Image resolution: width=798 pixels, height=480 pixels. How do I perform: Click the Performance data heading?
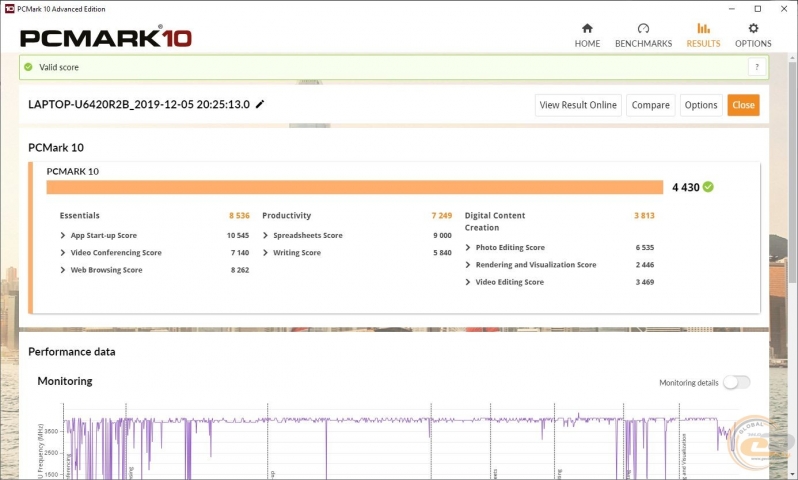[72, 352]
